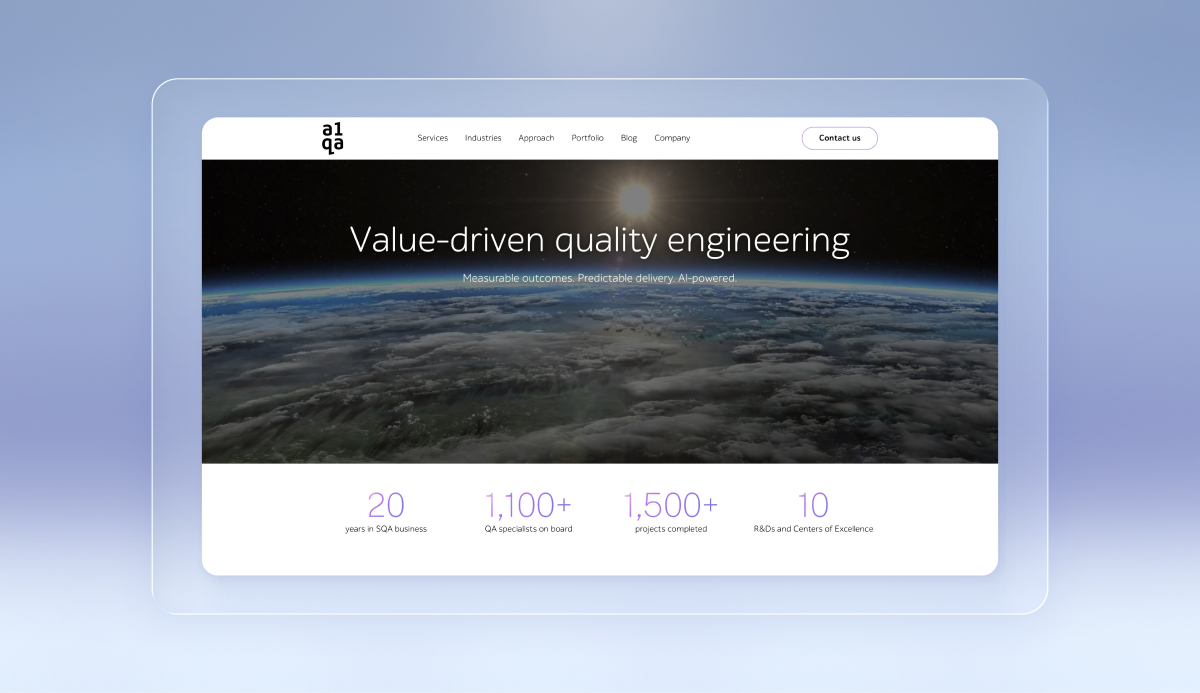
Task: Click the "Value-driven quality engineering" headline
Action: coord(600,240)
